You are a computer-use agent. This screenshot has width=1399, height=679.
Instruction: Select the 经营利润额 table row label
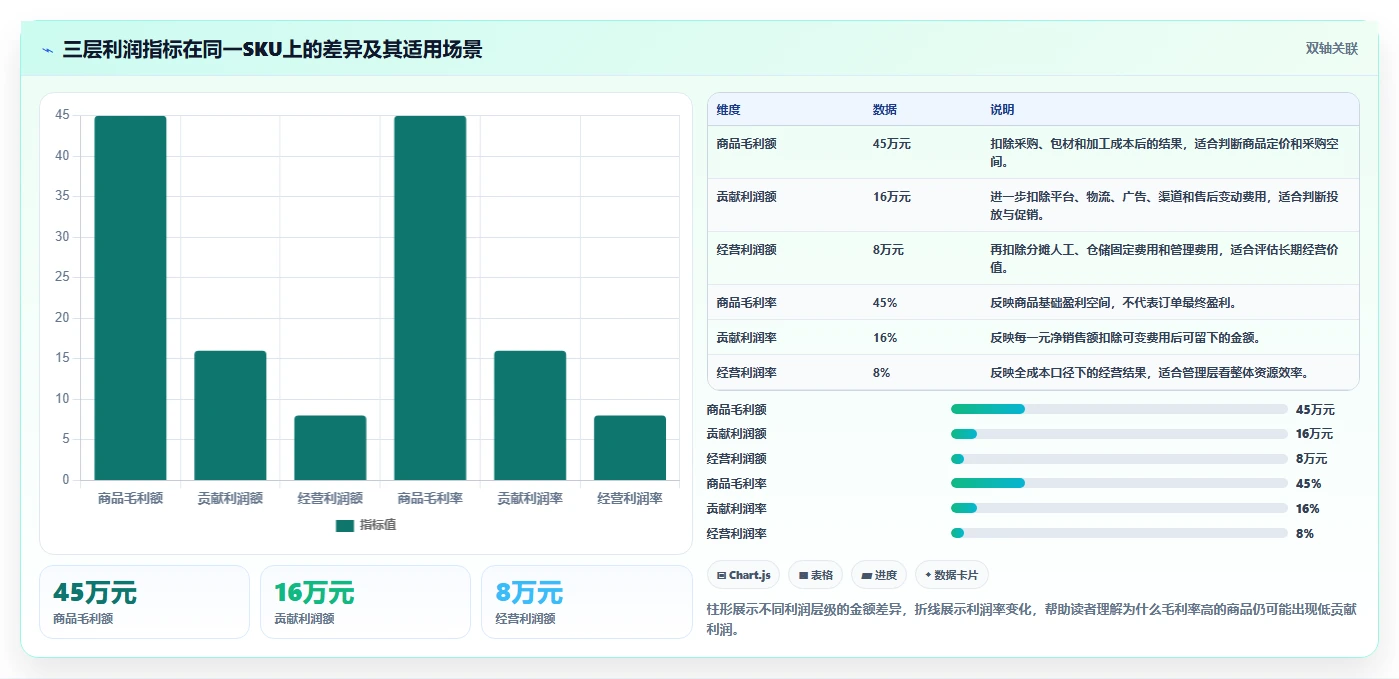746,250
